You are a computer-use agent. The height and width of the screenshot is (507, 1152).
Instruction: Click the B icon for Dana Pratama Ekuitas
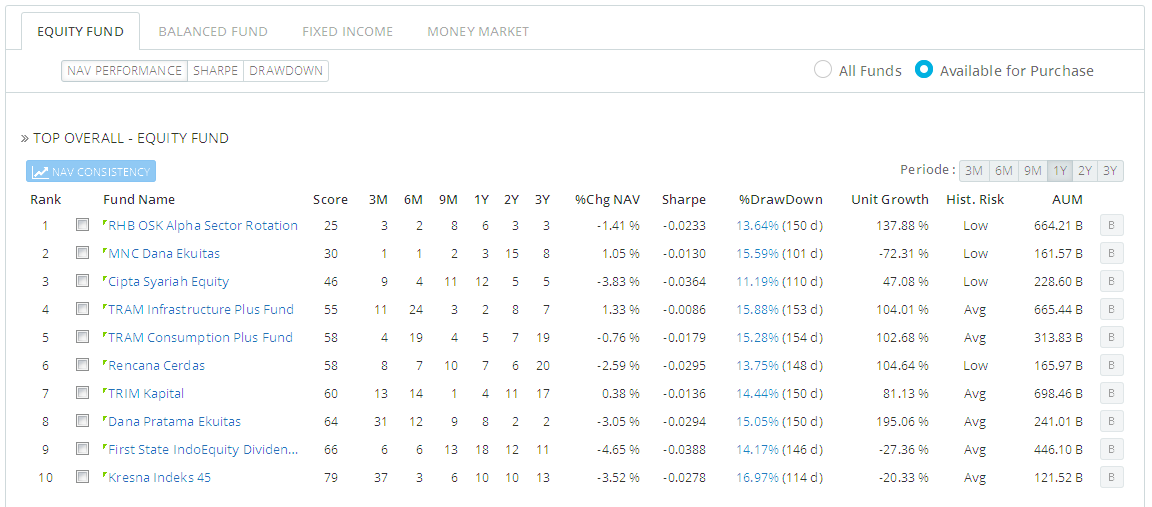[x=1111, y=422]
